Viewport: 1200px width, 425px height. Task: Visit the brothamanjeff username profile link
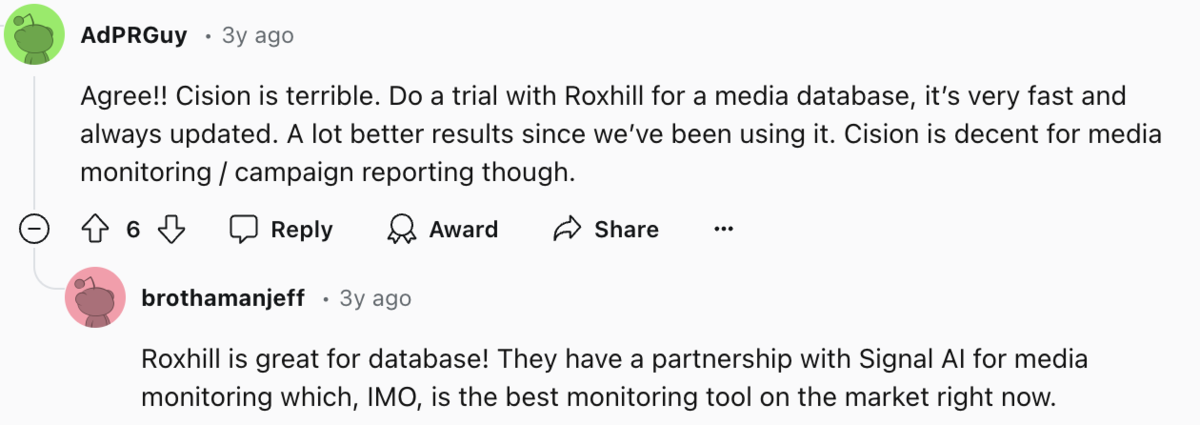point(223,298)
